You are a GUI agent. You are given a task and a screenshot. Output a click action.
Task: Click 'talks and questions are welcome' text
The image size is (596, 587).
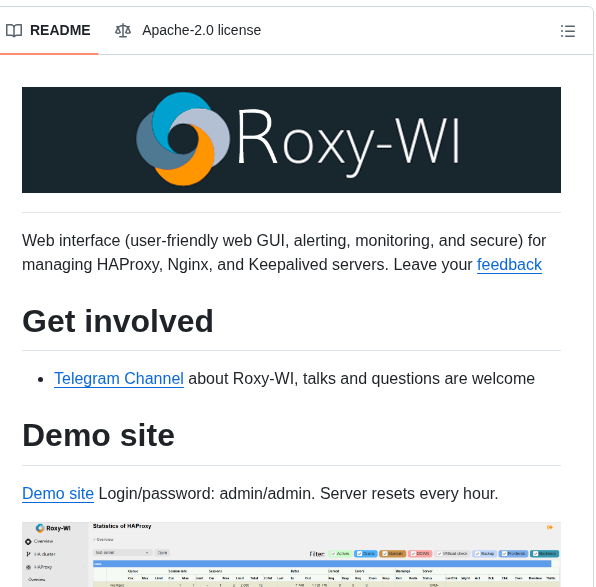click(418, 379)
